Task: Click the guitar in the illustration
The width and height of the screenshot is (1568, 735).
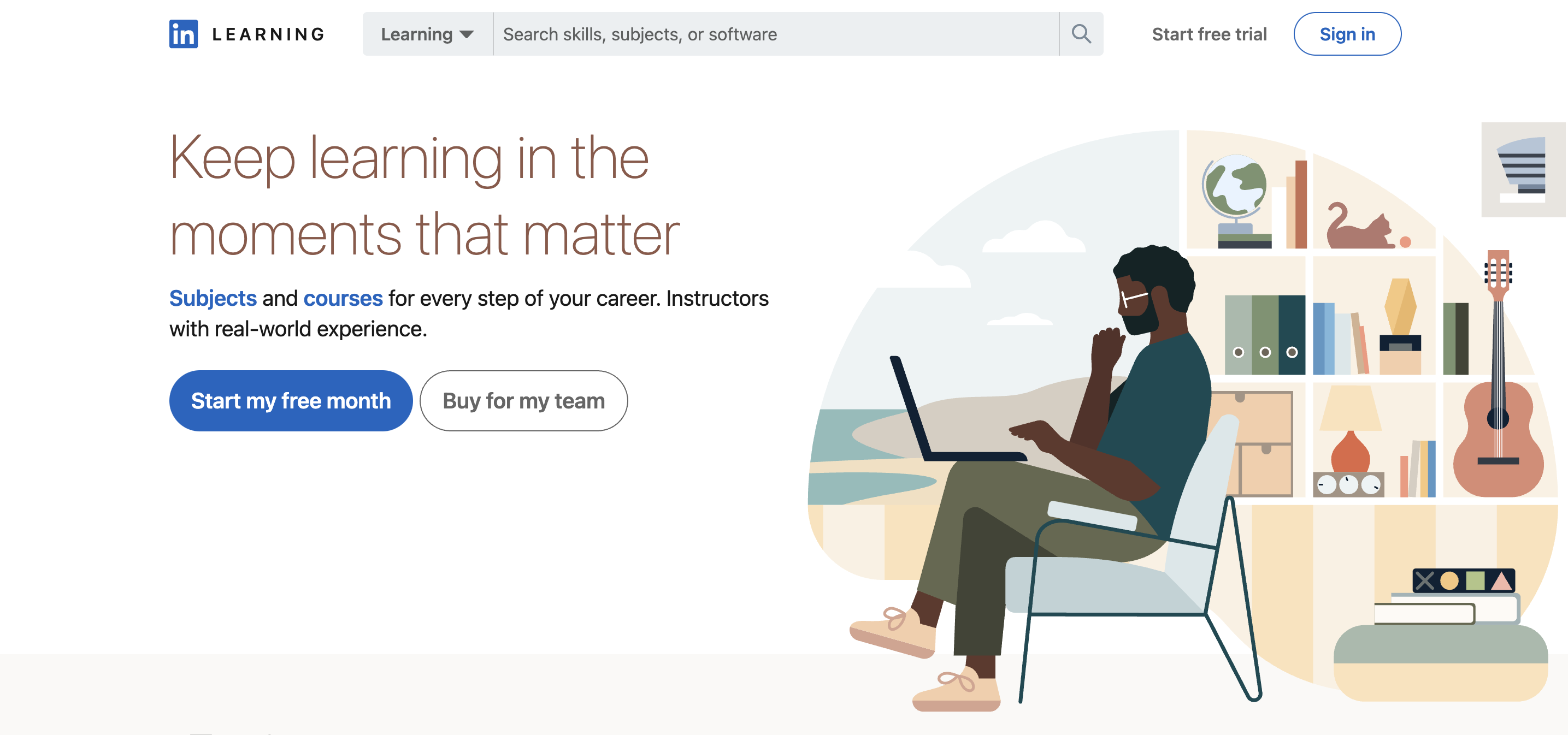Action: click(x=1498, y=373)
